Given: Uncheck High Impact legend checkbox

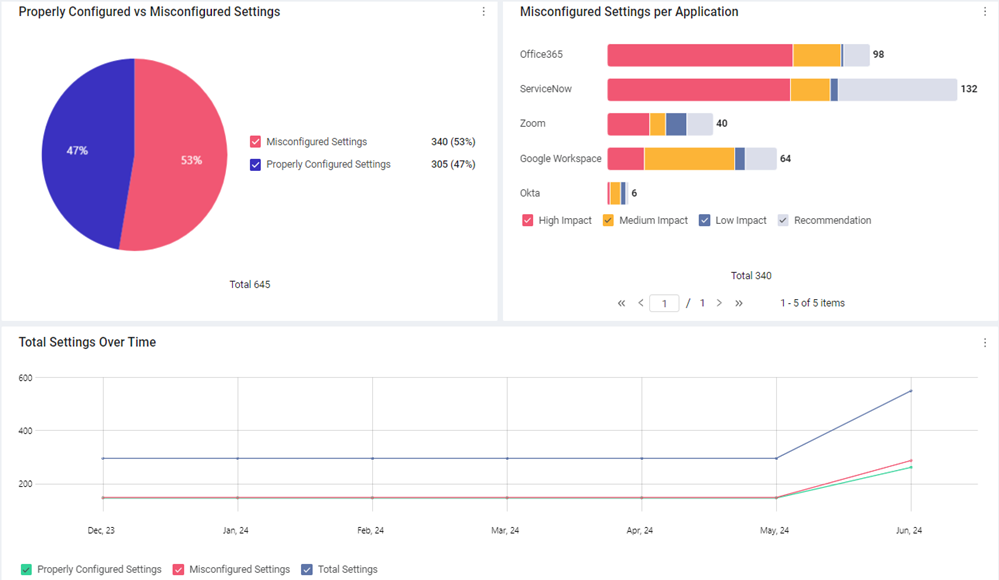Looking at the screenshot, I should coord(528,221).
